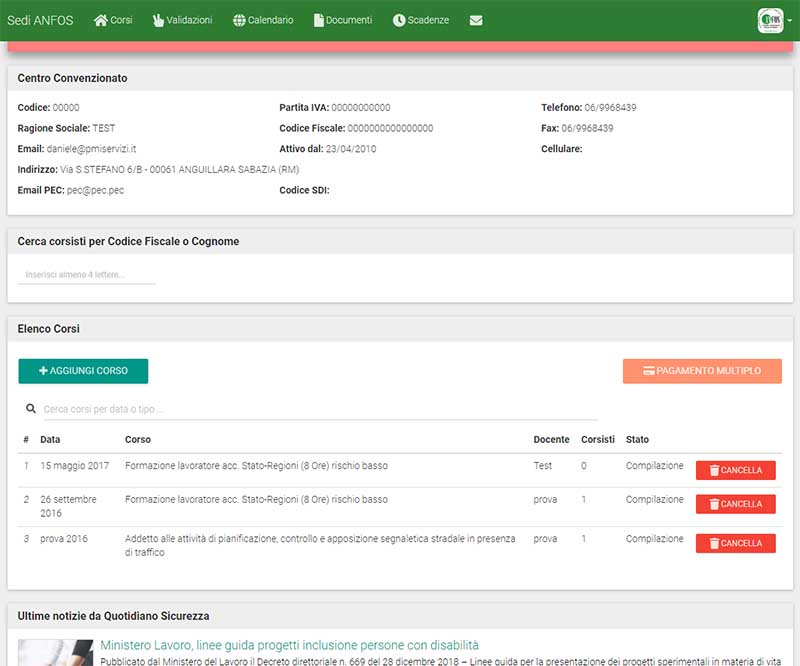Click the Calendario globe icon
The image size is (800, 666).
coord(239,20)
